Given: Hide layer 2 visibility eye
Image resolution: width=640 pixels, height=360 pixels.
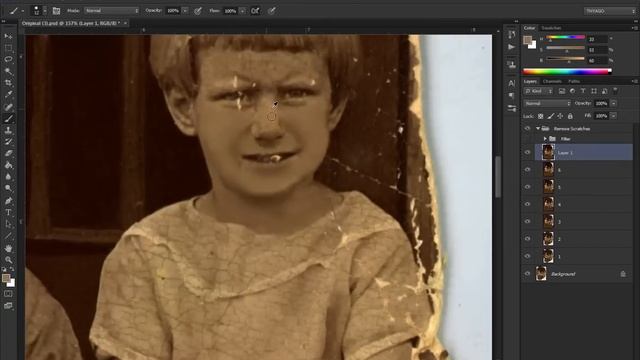Looking at the screenshot, I should point(527,238).
